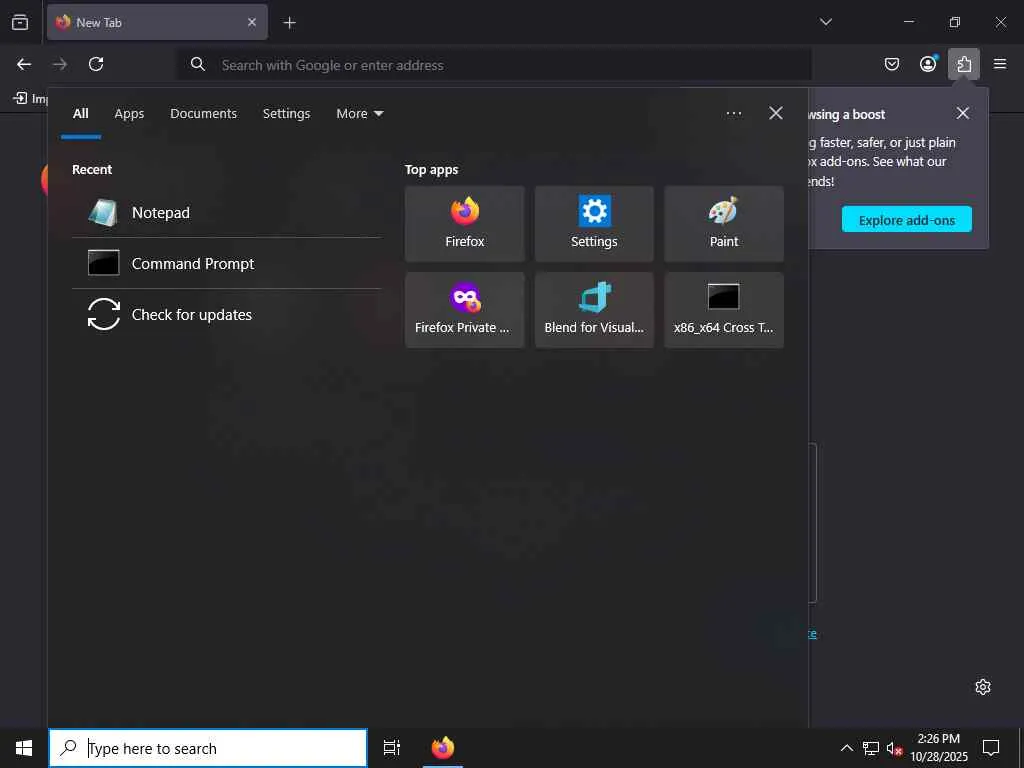Open Firefox Private Browsing tile
Screen dimensions: 1024x768
(x=464, y=310)
